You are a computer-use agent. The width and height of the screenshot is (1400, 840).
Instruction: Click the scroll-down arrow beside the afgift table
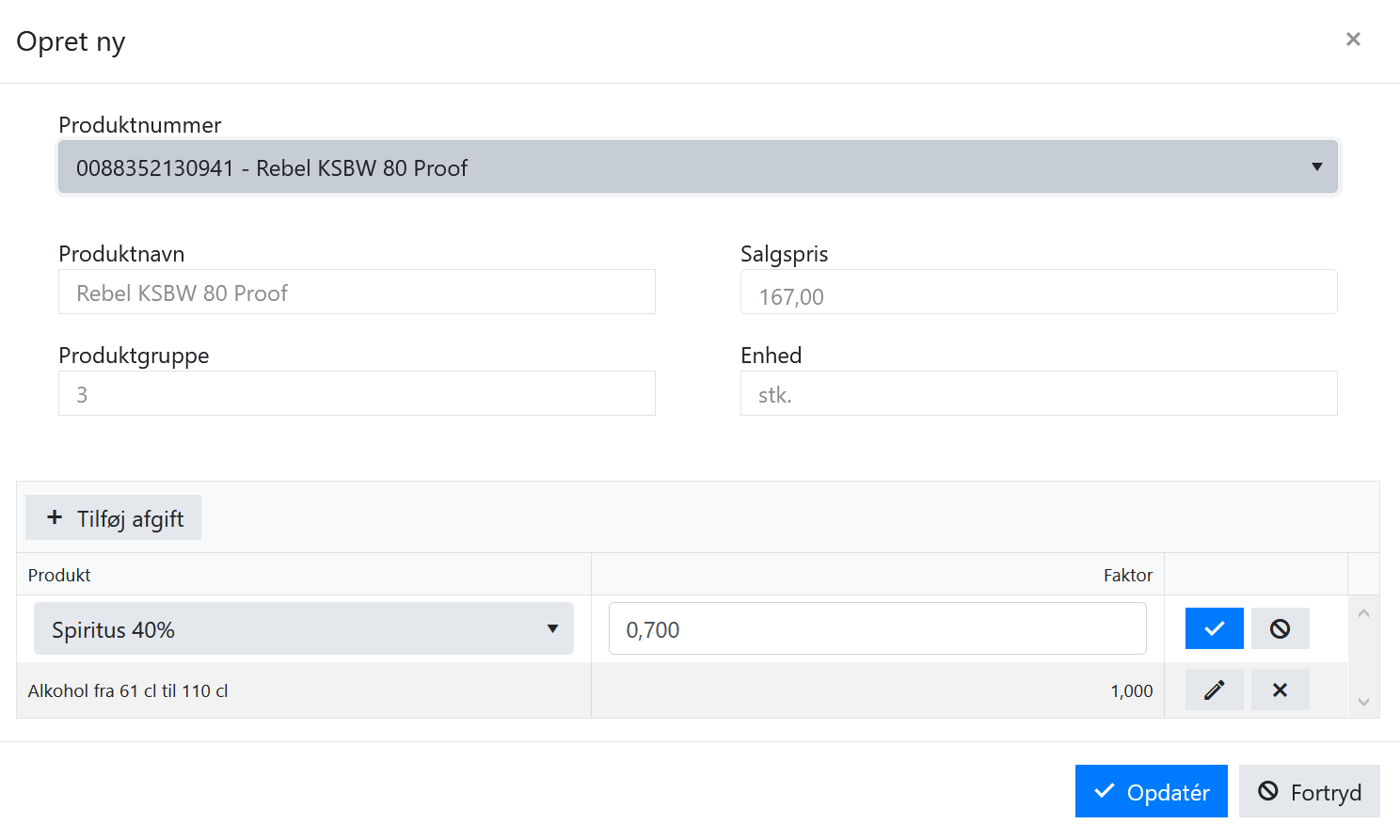(x=1364, y=702)
